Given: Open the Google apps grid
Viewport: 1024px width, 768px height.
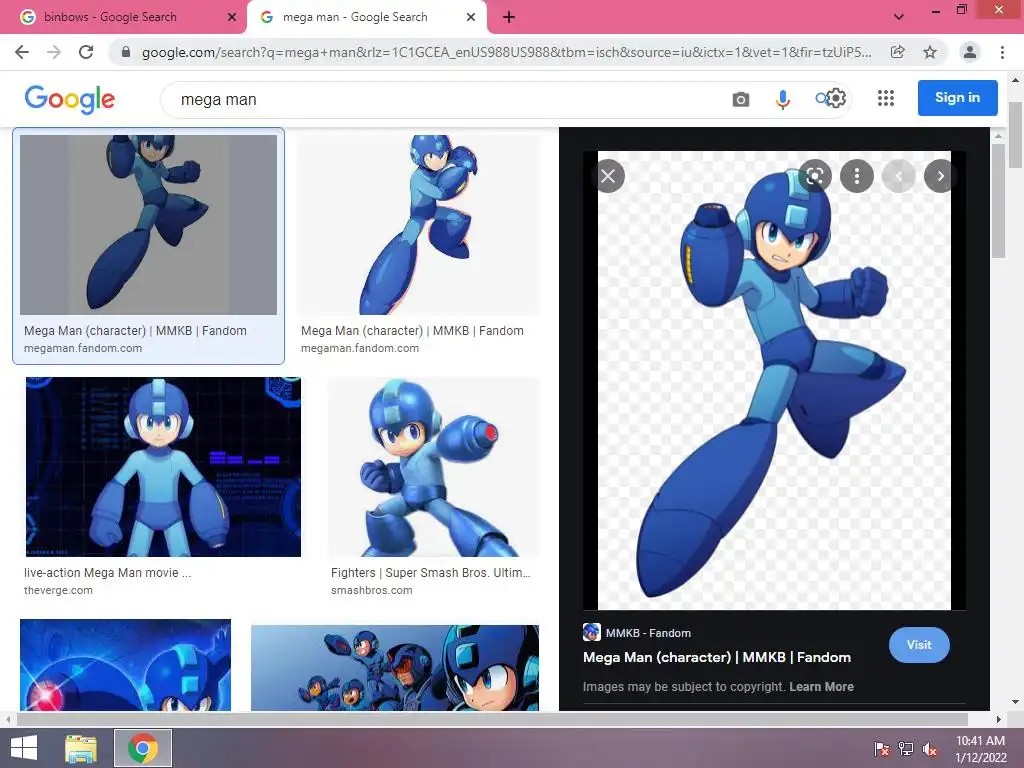Looking at the screenshot, I should pos(886,98).
